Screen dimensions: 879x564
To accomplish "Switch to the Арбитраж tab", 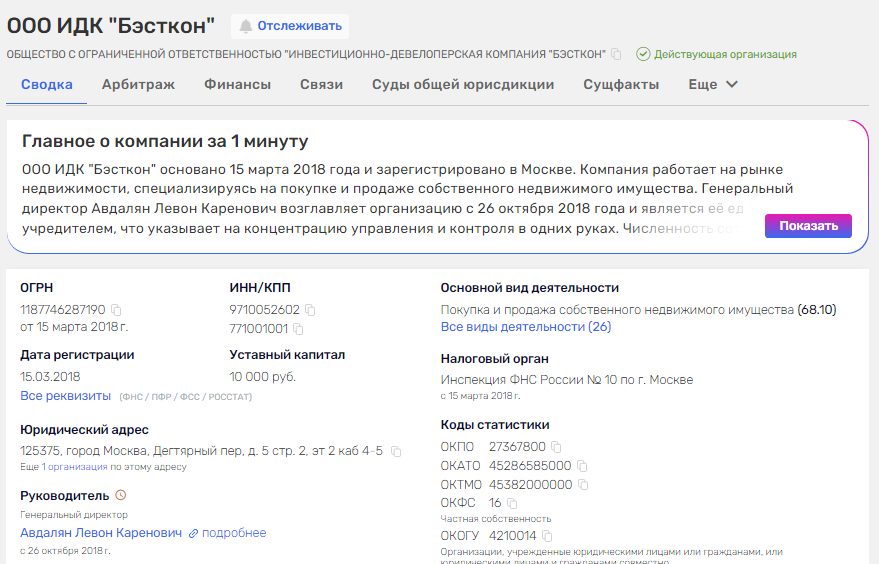I will tap(138, 85).
